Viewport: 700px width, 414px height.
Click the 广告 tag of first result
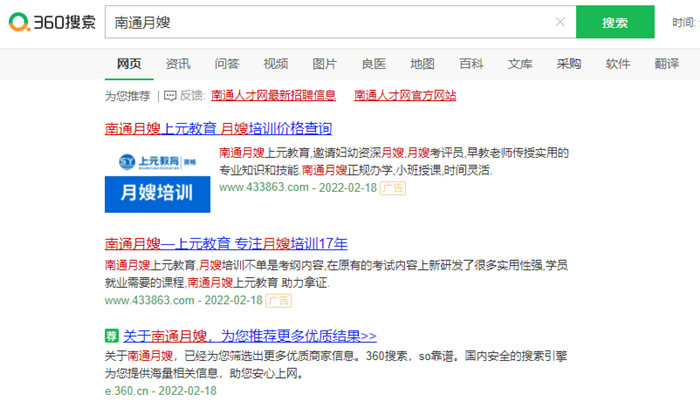393,188
